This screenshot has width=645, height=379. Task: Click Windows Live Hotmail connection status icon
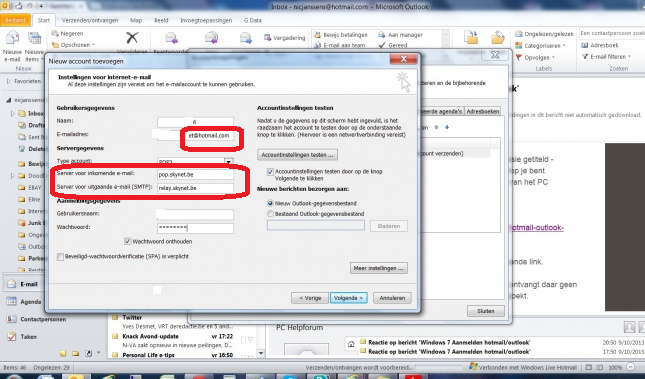tap(473, 367)
